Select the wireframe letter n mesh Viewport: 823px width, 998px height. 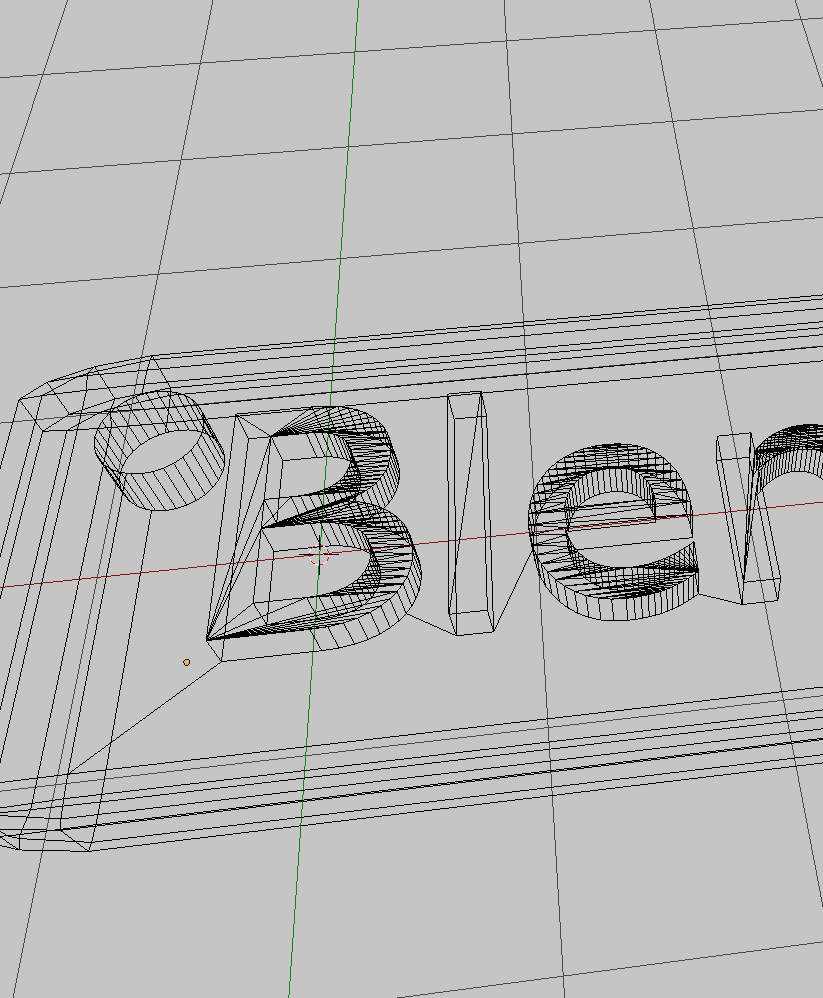(769, 513)
